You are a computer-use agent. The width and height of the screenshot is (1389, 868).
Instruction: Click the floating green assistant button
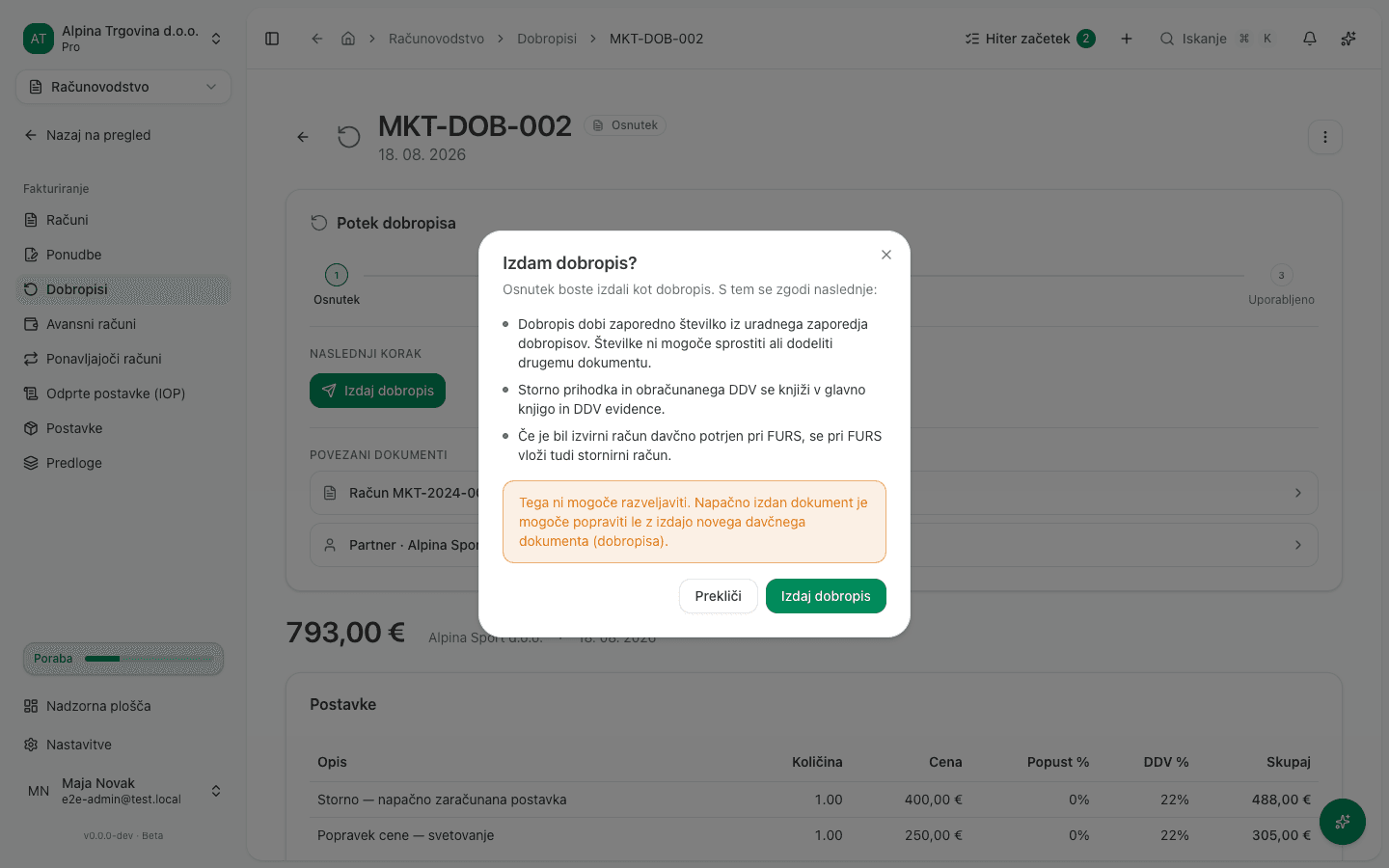(1343, 822)
